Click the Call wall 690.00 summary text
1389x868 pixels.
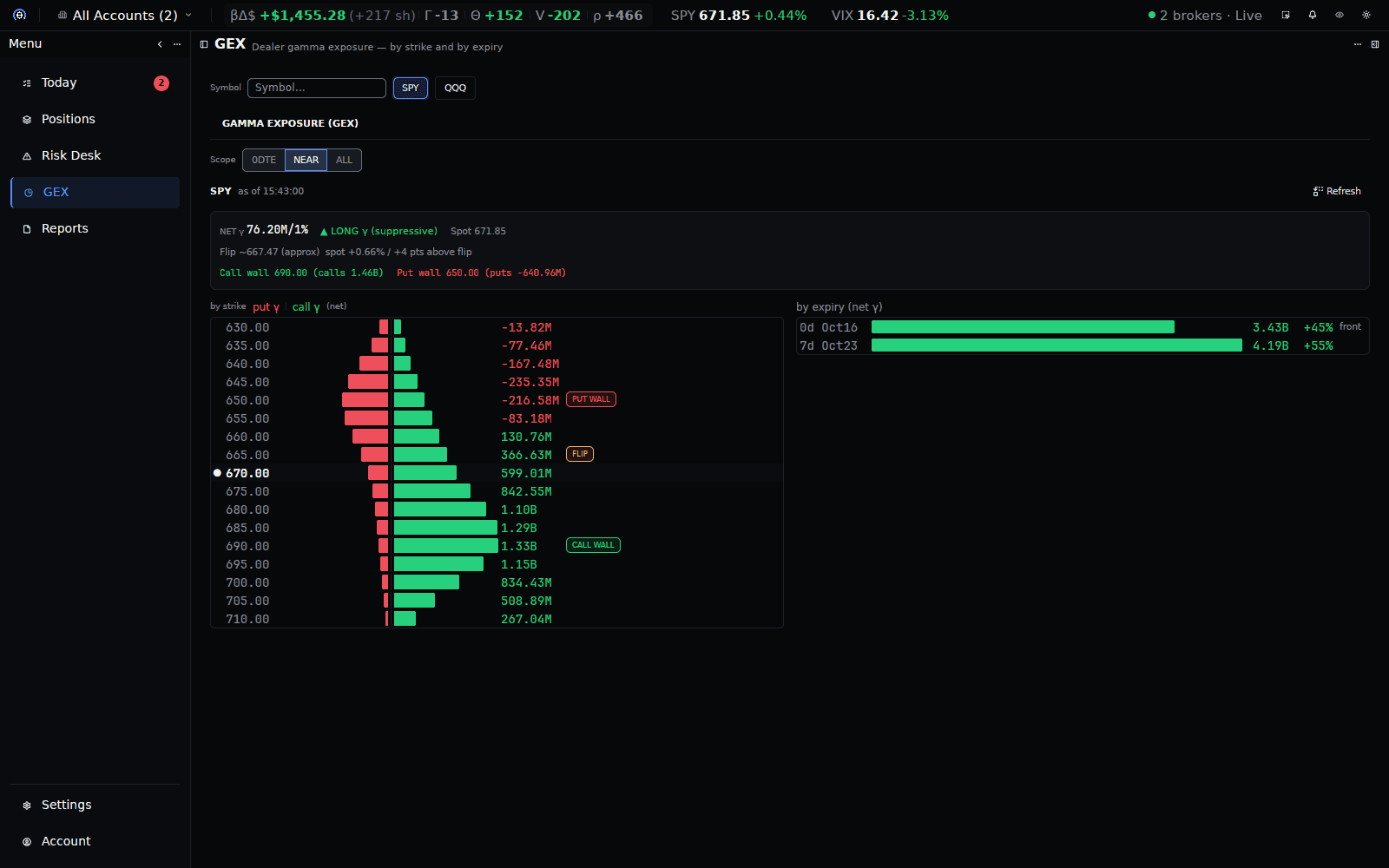[301, 273]
